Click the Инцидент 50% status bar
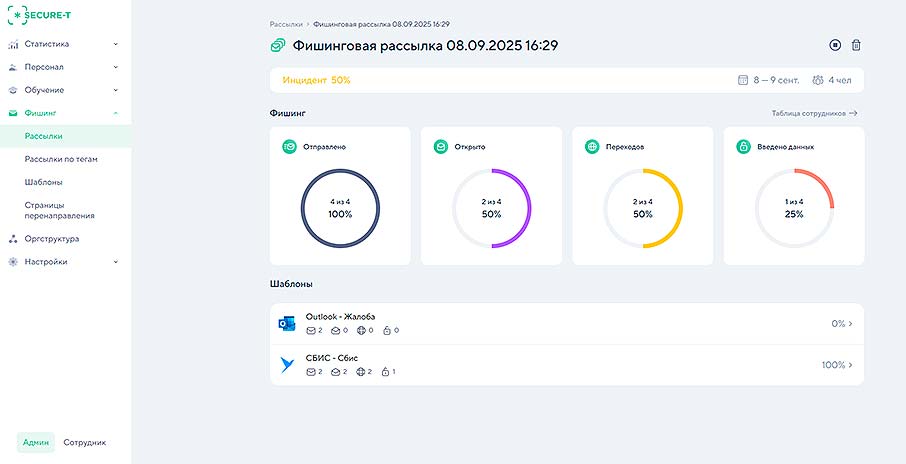Screen dimensions: 906x464 pyautogui.click(x=567, y=80)
